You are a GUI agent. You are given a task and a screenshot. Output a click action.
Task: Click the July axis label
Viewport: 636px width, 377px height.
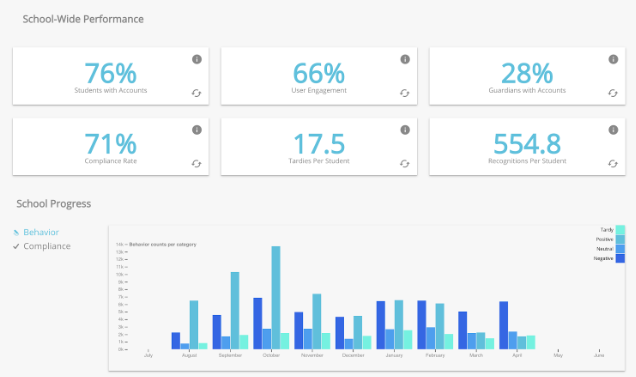(148, 355)
